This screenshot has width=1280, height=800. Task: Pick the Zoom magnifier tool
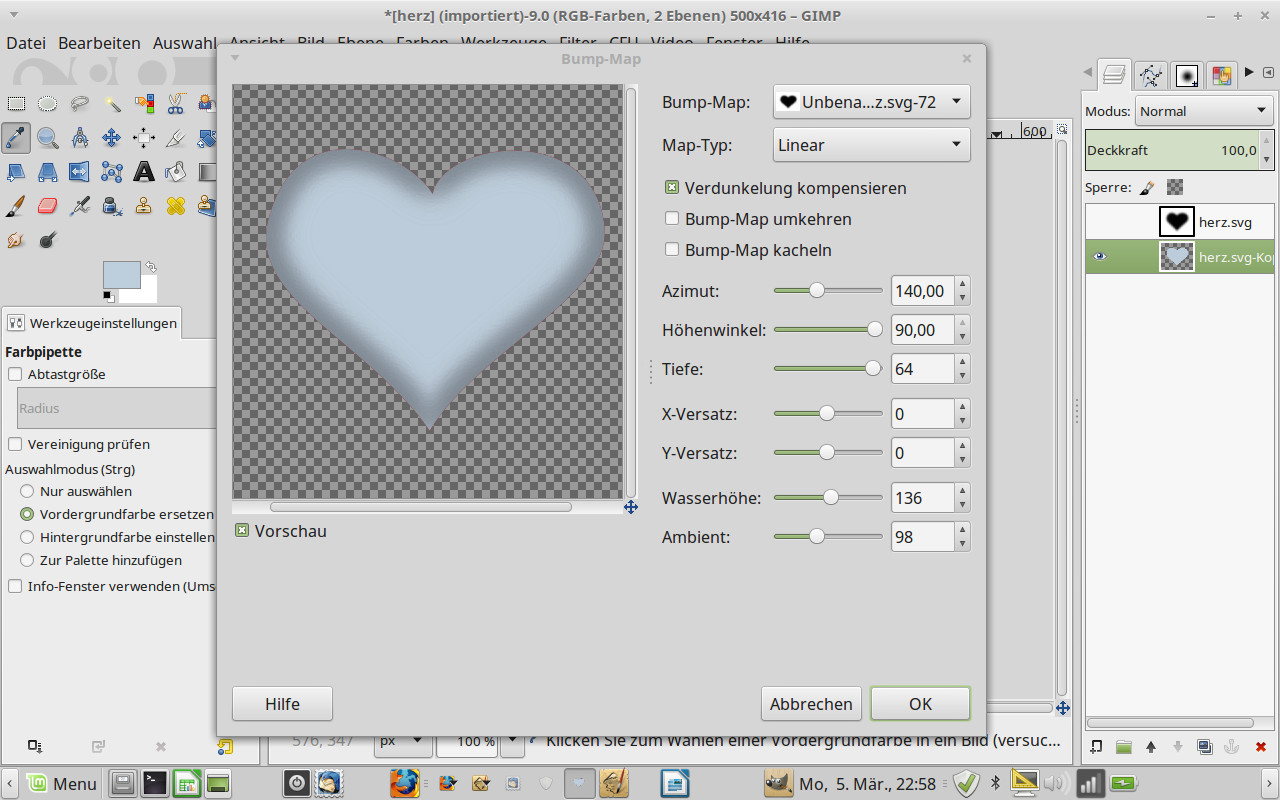[48, 137]
